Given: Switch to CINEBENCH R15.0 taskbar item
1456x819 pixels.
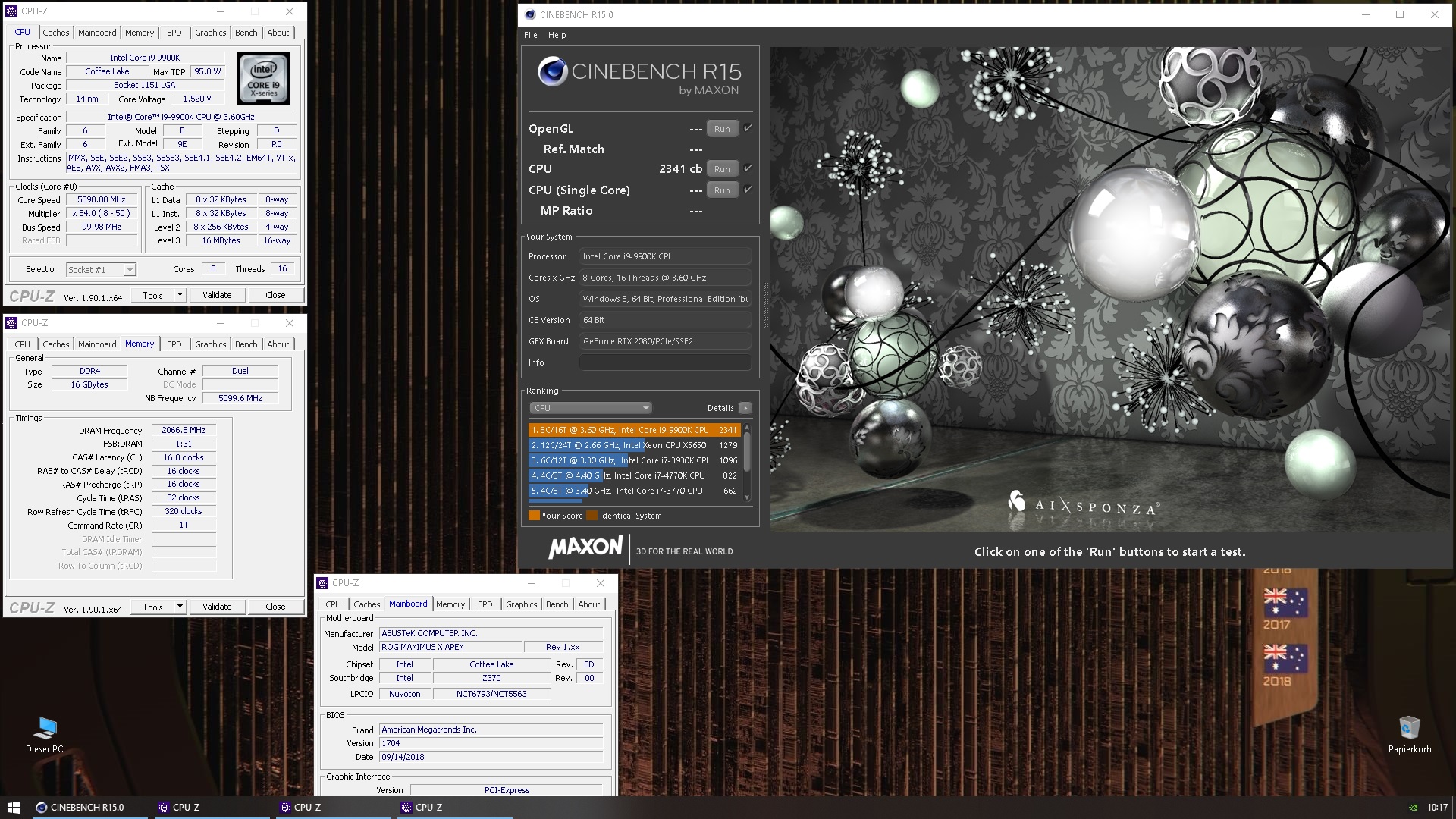Looking at the screenshot, I should tap(89, 808).
